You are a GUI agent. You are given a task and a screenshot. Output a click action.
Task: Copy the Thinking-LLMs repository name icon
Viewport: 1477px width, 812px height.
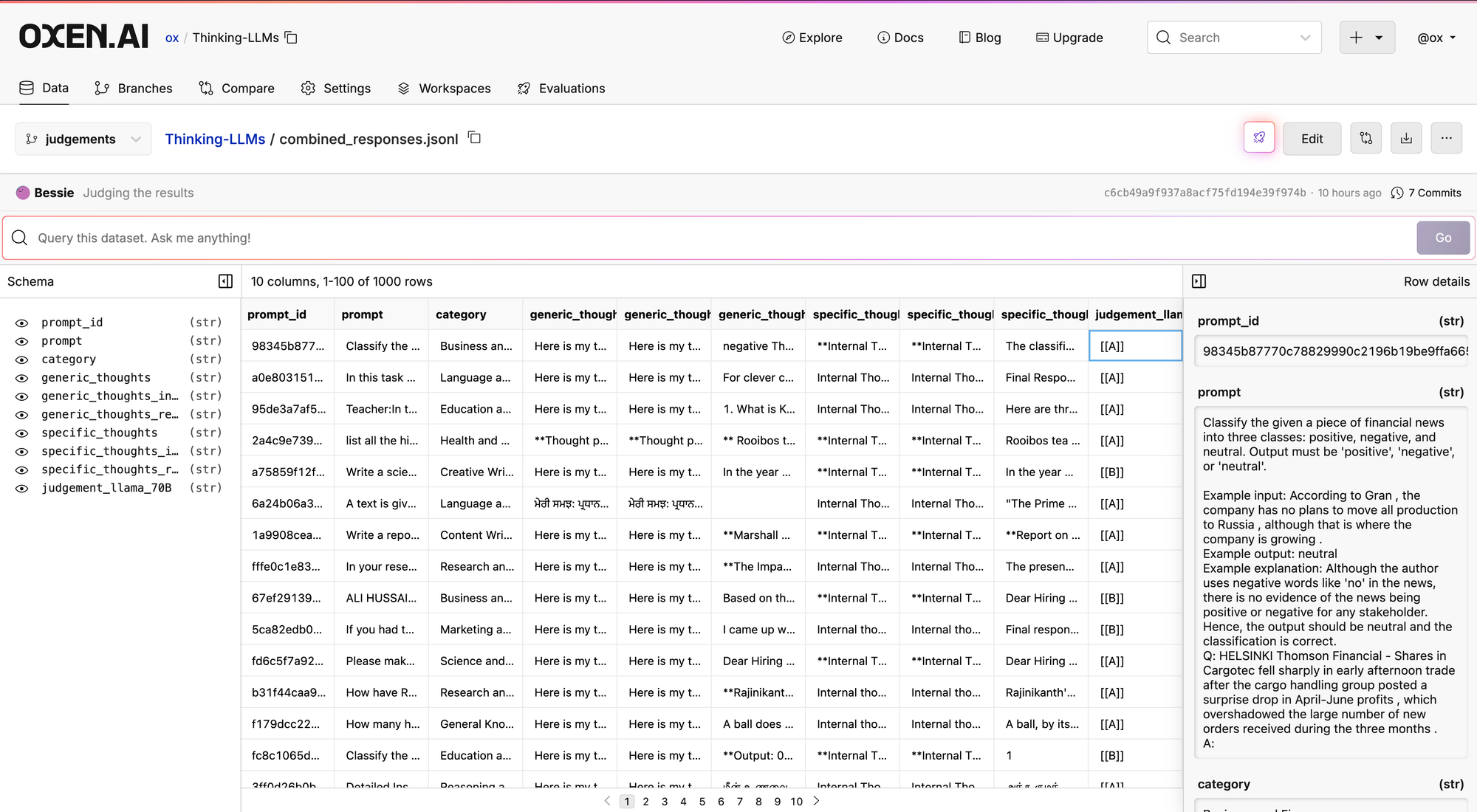click(x=291, y=38)
